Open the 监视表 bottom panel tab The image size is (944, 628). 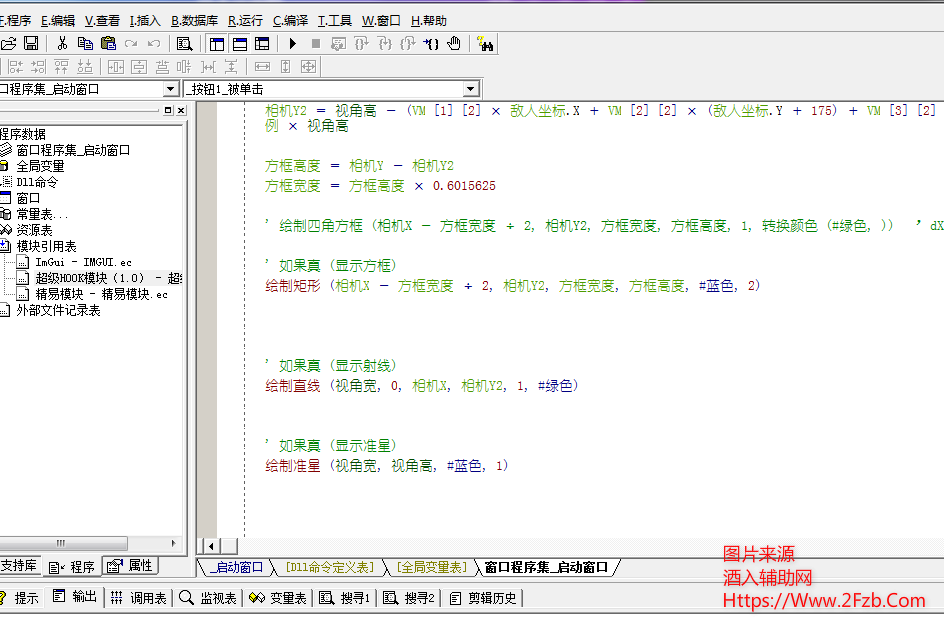click(208, 598)
